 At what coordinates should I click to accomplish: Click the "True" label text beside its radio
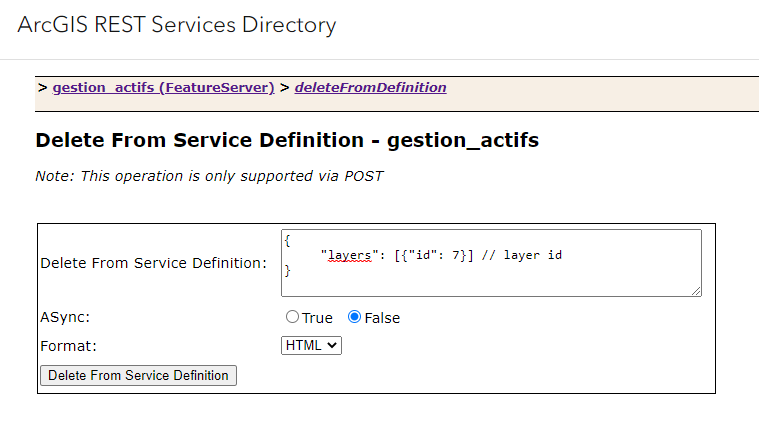pyautogui.click(x=317, y=318)
